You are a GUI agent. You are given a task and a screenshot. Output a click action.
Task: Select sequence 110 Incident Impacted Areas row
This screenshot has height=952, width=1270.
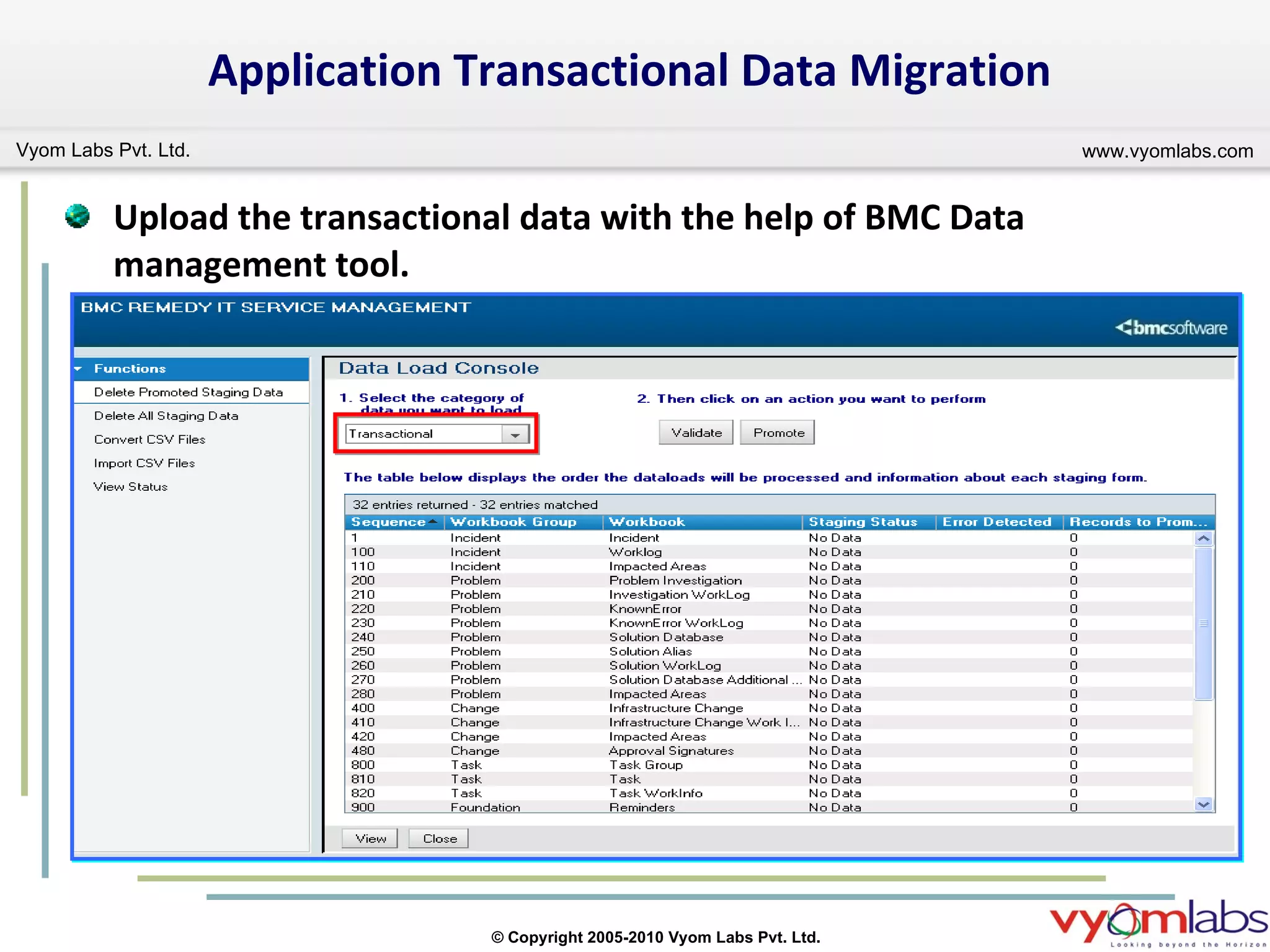769,566
